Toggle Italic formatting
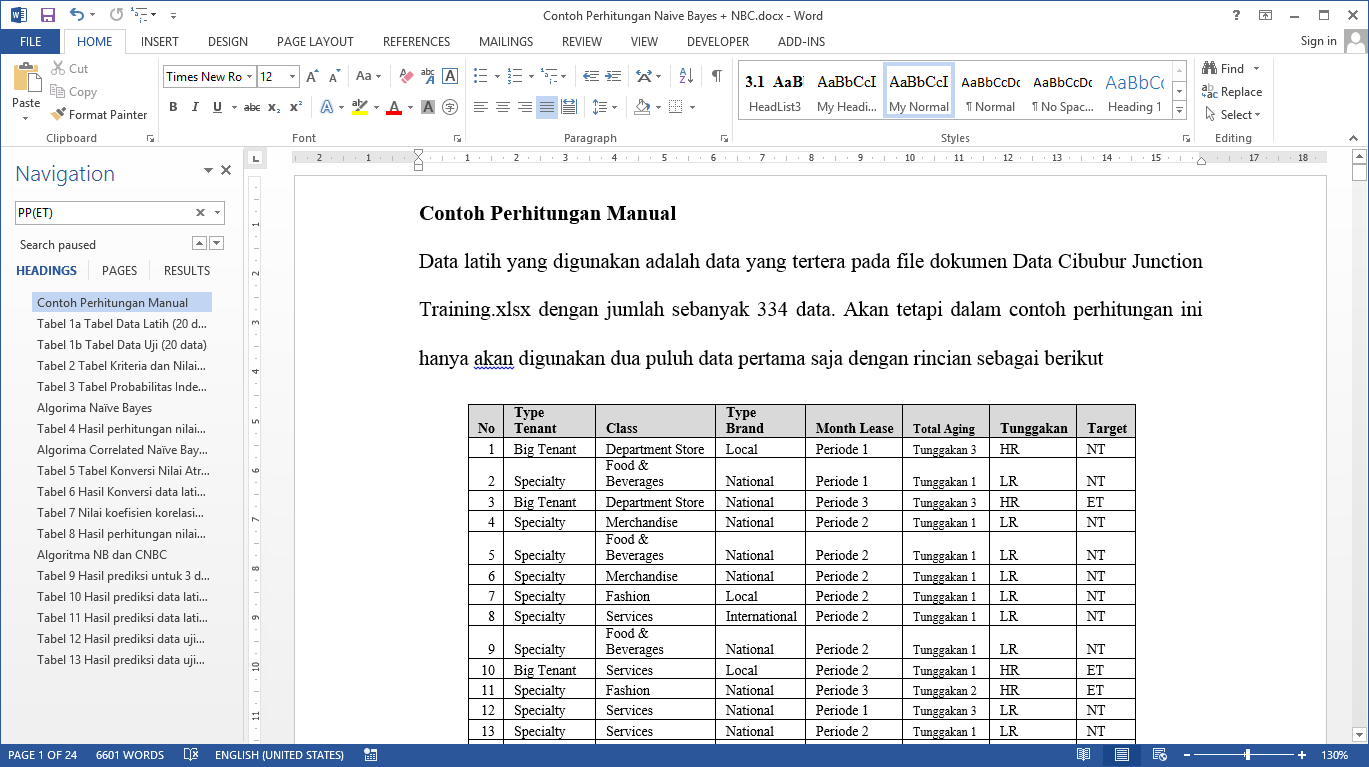1369x767 pixels. click(x=195, y=107)
